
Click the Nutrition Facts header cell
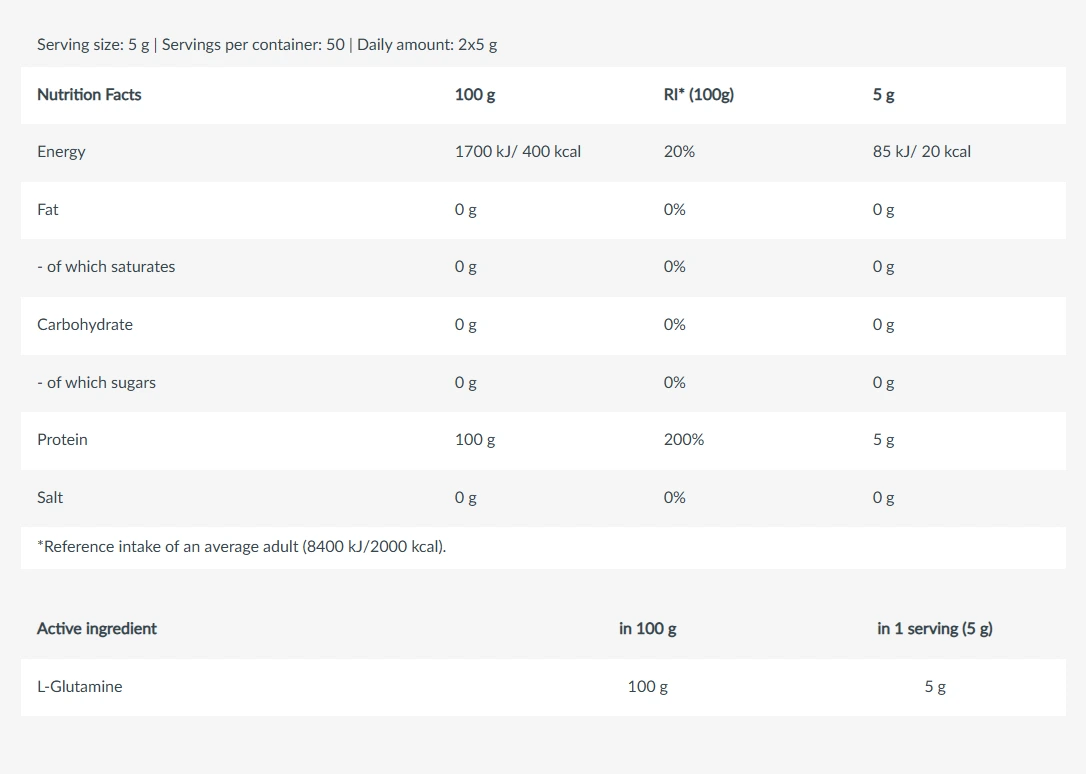pyautogui.click(x=89, y=95)
